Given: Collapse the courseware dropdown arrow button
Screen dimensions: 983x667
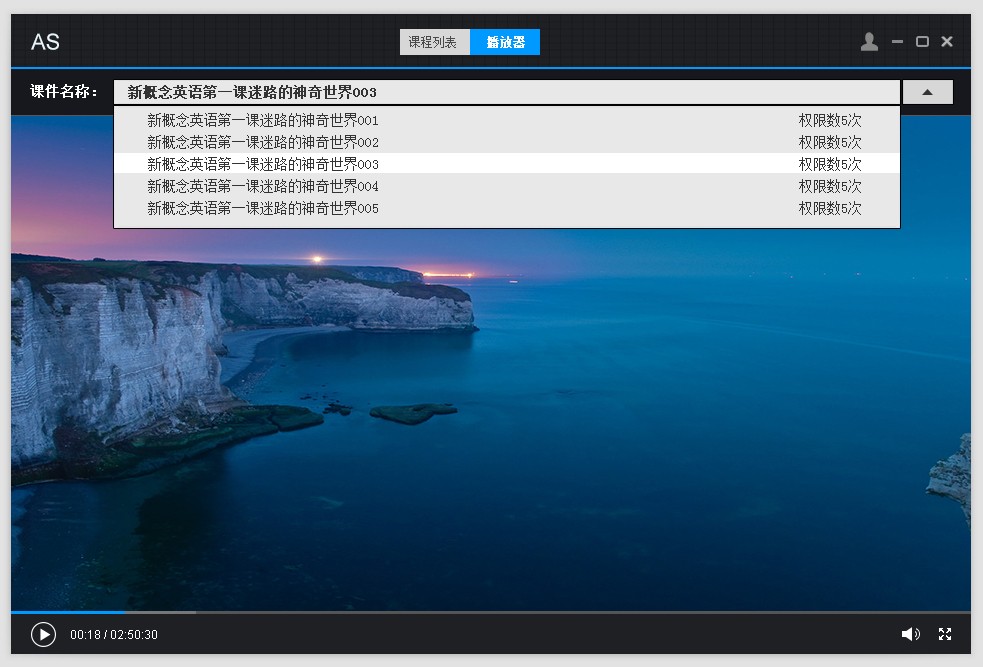Looking at the screenshot, I should tap(927, 92).
